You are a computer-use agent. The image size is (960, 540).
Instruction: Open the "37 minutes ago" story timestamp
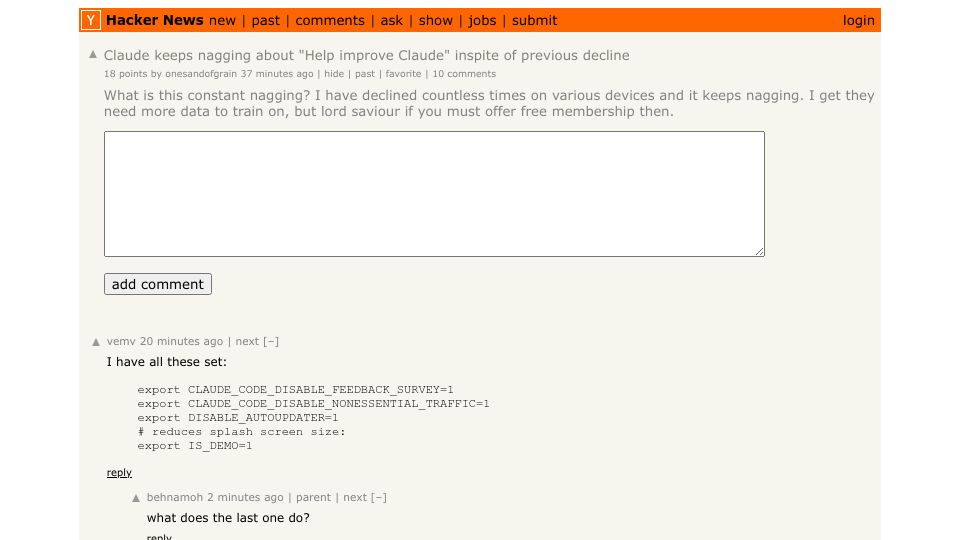click(277, 74)
